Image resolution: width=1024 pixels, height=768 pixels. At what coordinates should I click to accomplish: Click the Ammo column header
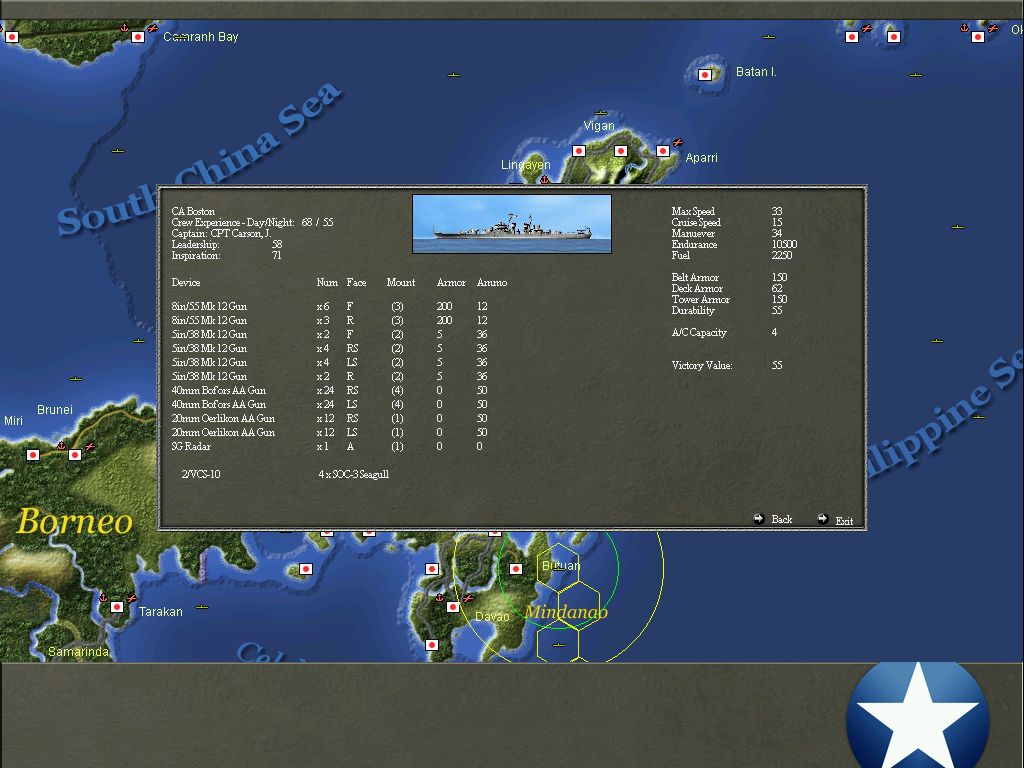pyautogui.click(x=492, y=282)
